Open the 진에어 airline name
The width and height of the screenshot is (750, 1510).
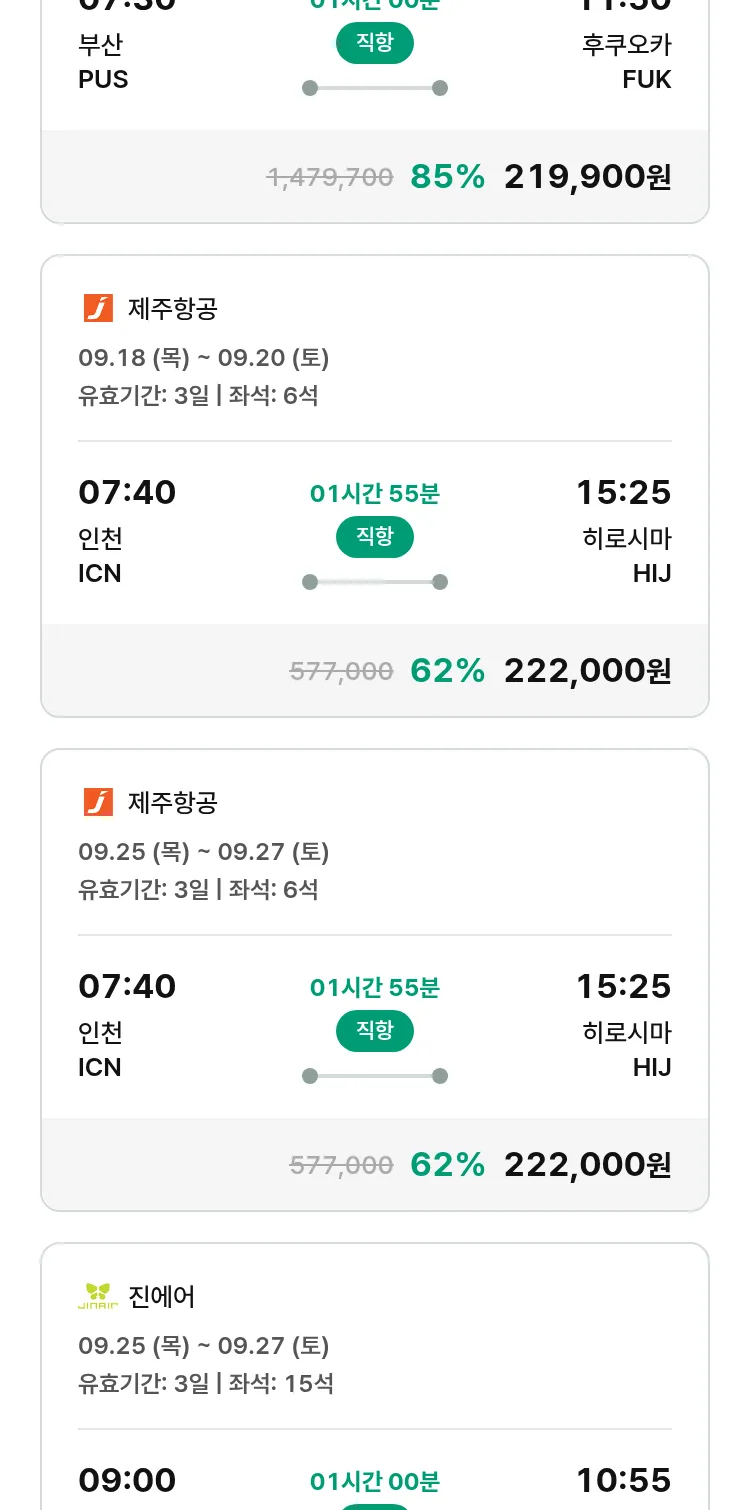pyautogui.click(x=162, y=1297)
